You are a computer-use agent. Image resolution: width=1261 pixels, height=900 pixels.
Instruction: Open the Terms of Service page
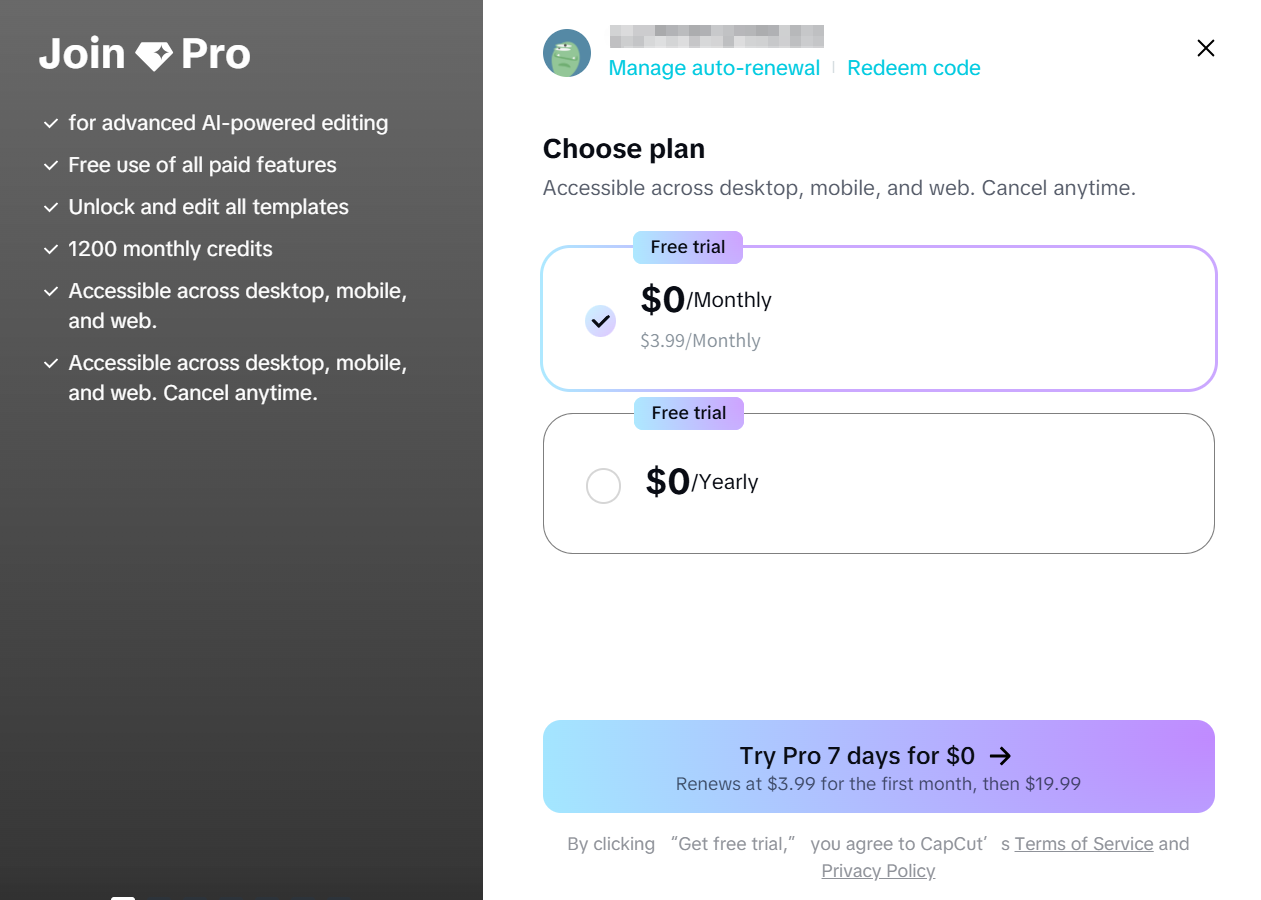click(1084, 844)
